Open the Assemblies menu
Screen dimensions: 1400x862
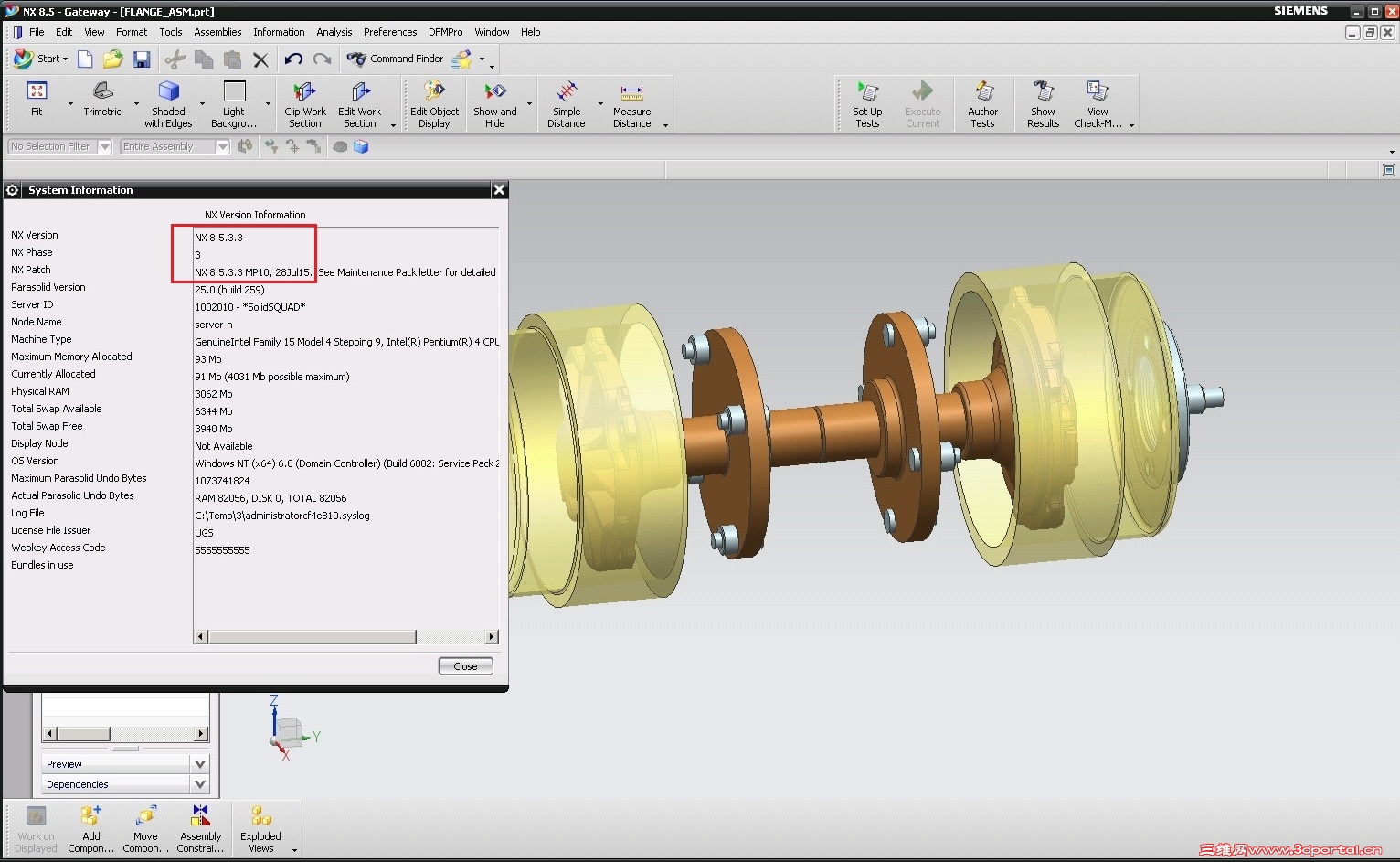click(x=217, y=32)
